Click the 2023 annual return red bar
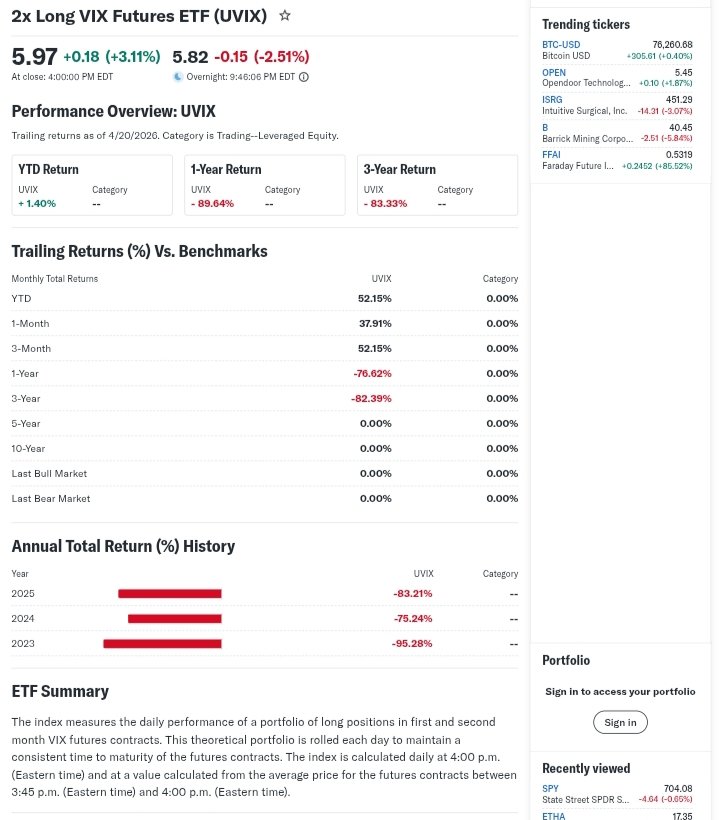The image size is (719, 820). pyautogui.click(x=162, y=643)
